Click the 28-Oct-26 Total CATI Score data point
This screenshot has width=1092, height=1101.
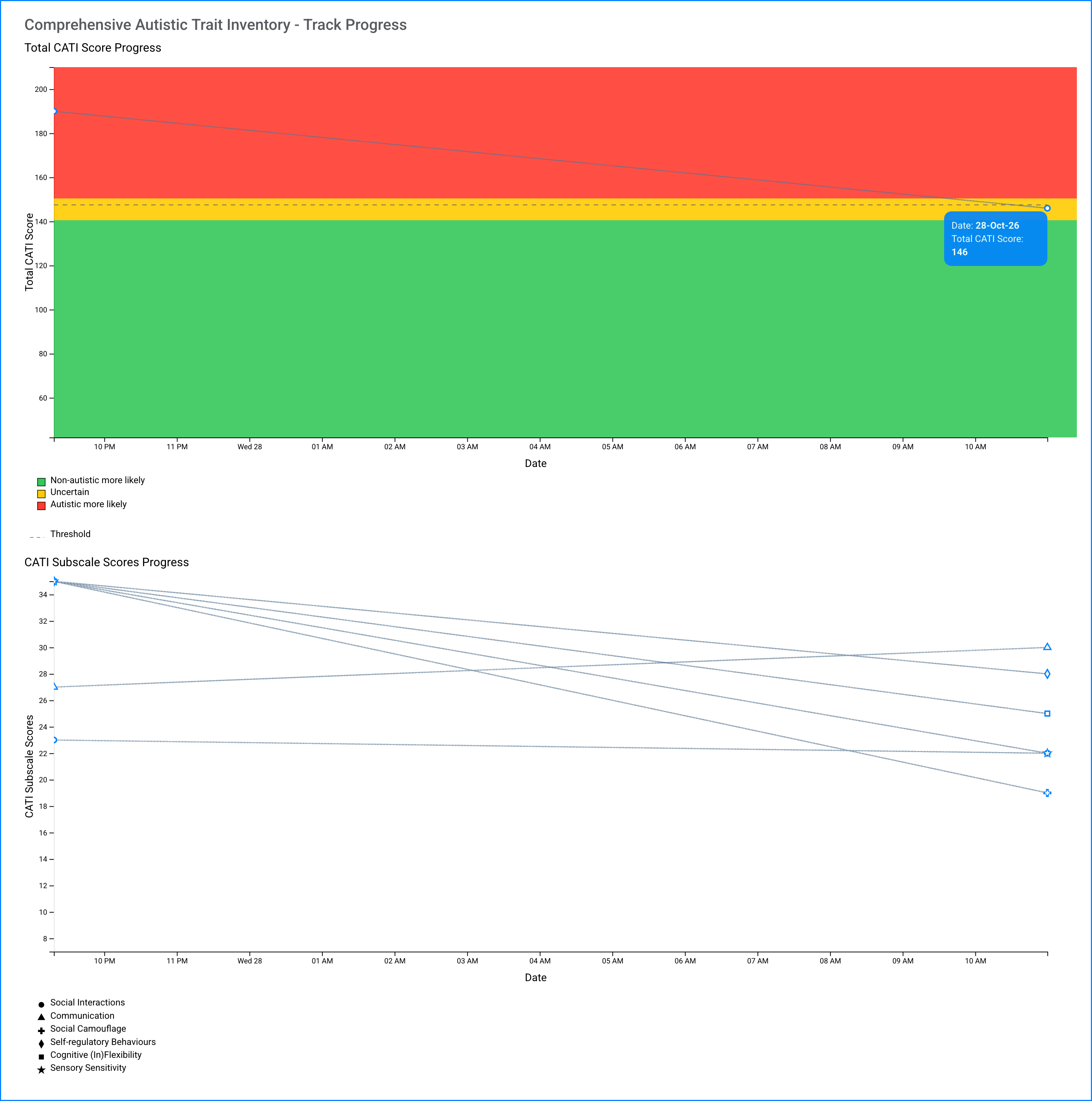pyautogui.click(x=1047, y=208)
